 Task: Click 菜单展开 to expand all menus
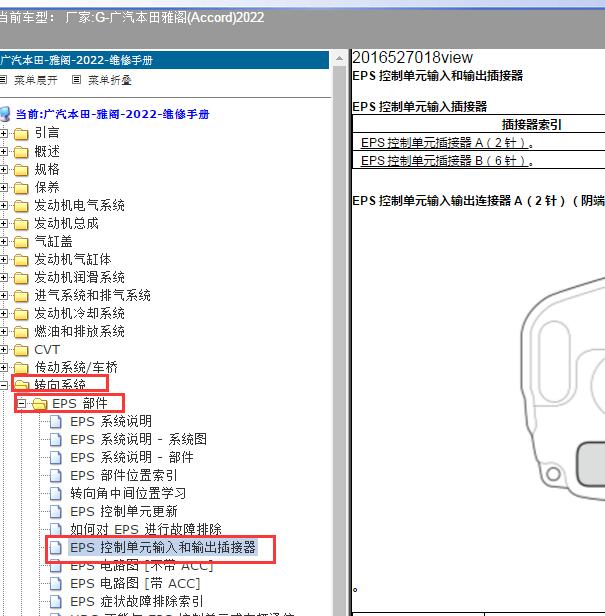[x=36, y=81]
